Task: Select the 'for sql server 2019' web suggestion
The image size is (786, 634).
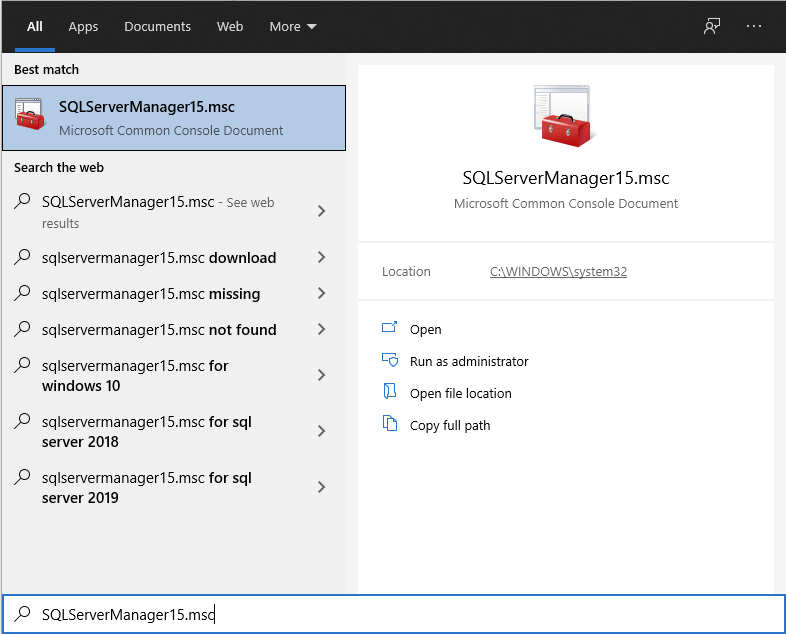Action: (x=147, y=488)
